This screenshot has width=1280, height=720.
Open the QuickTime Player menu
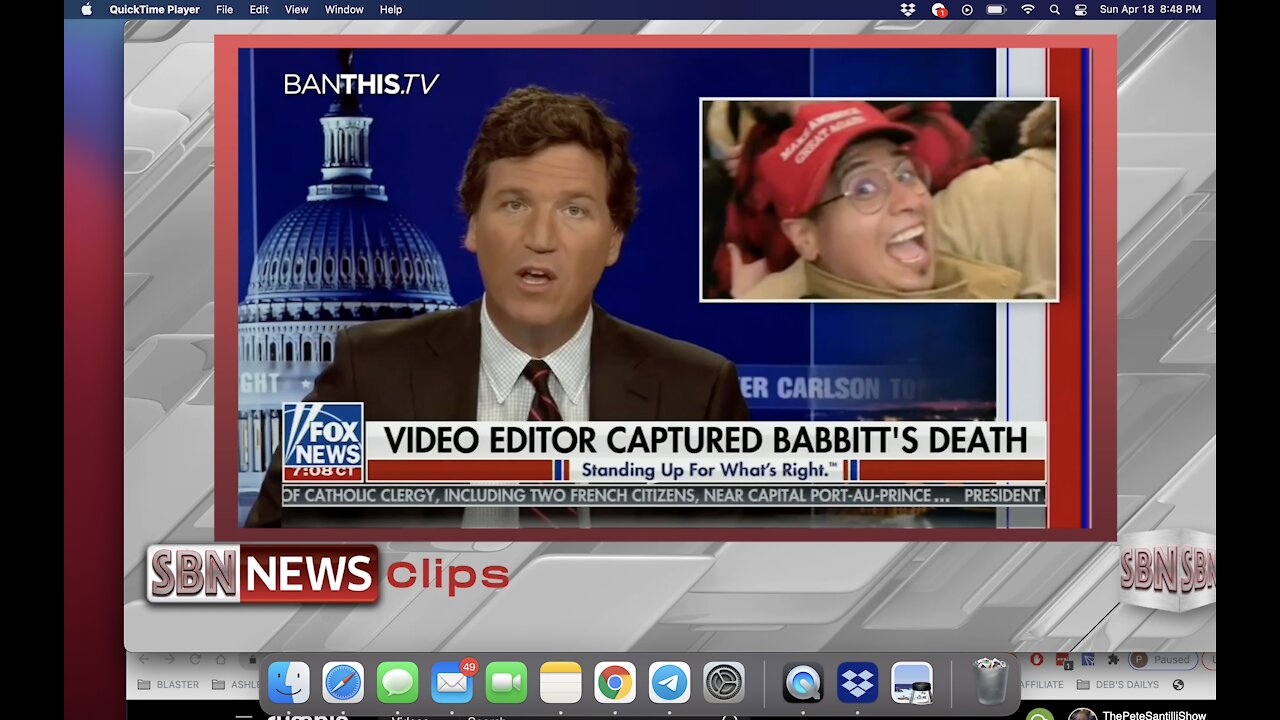point(154,9)
